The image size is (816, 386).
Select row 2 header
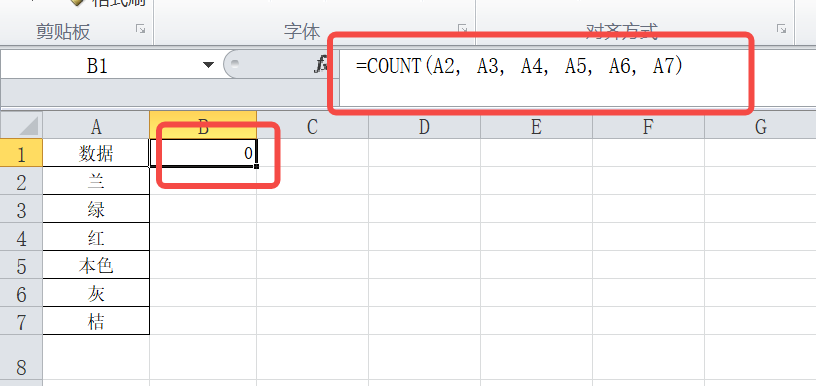coord(21,181)
